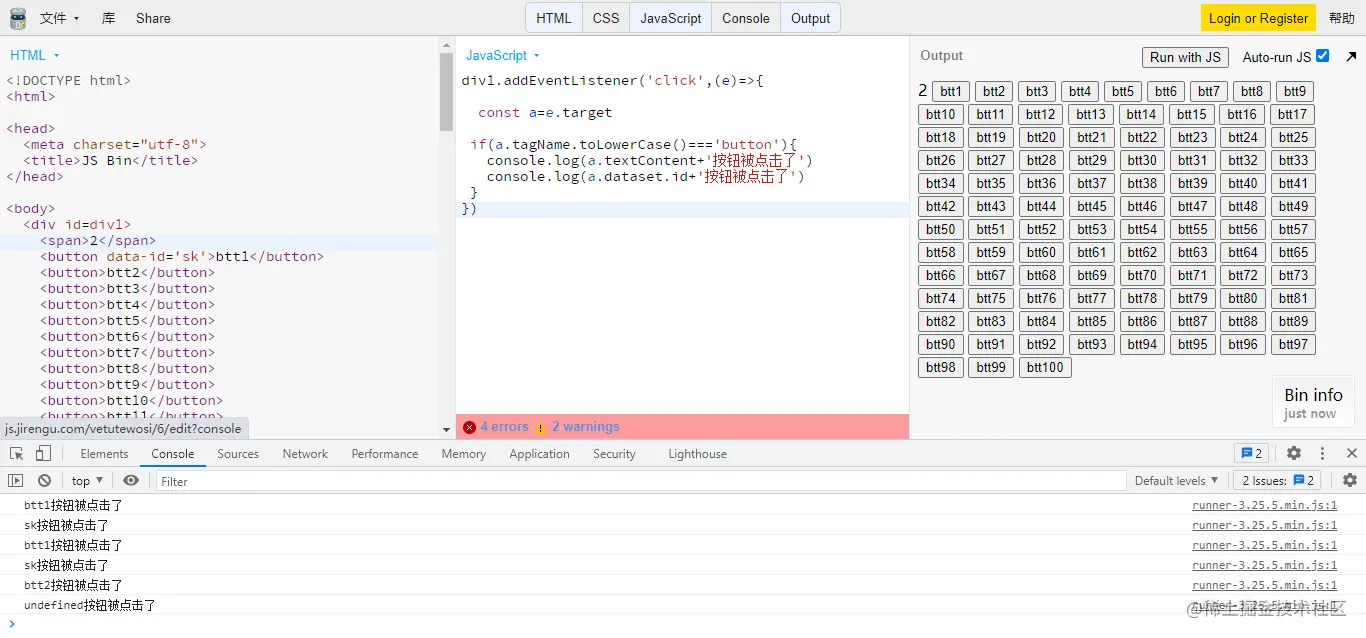
Task: Click the 'const a=e.target' code line
Action: point(545,113)
